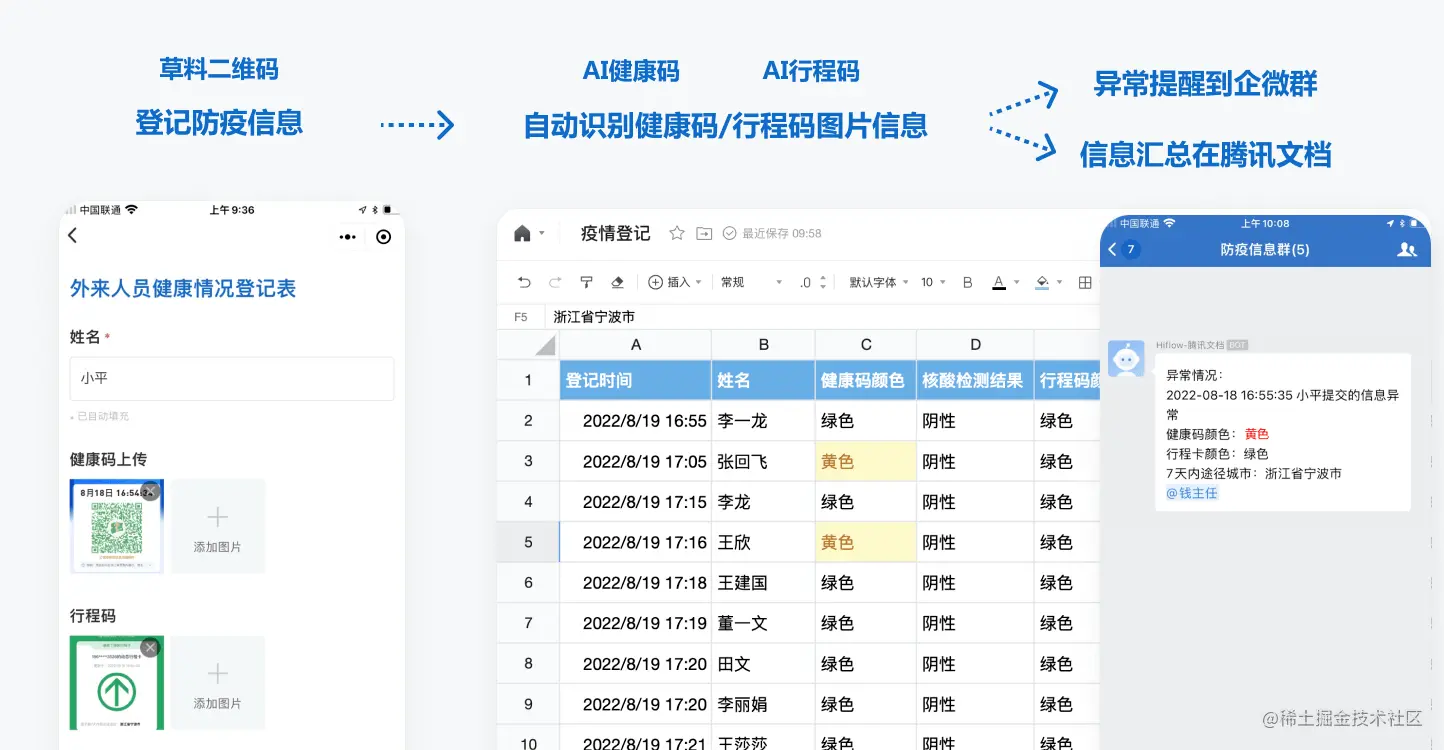The width and height of the screenshot is (1444, 750).
Task: Toggle bold formatting
Action: tap(967, 283)
